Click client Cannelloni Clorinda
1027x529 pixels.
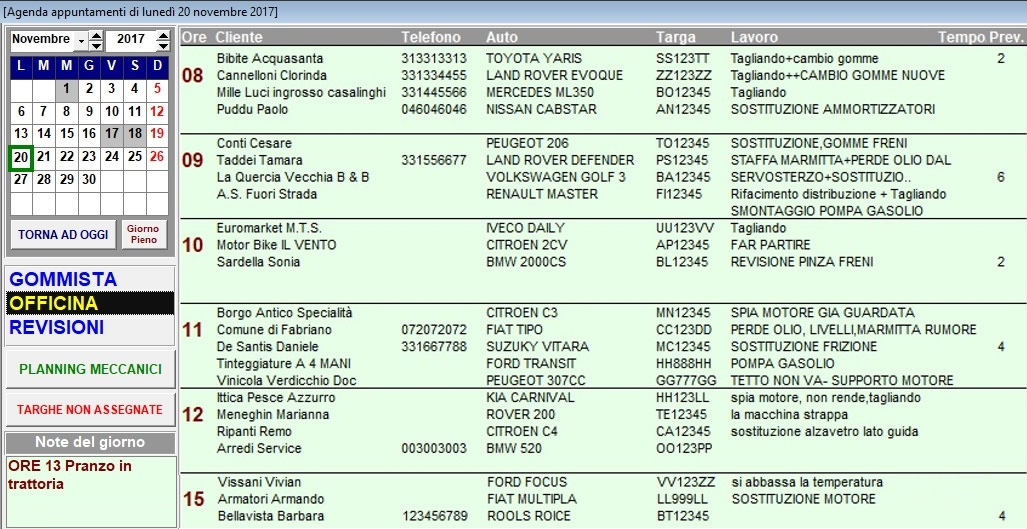pos(272,75)
